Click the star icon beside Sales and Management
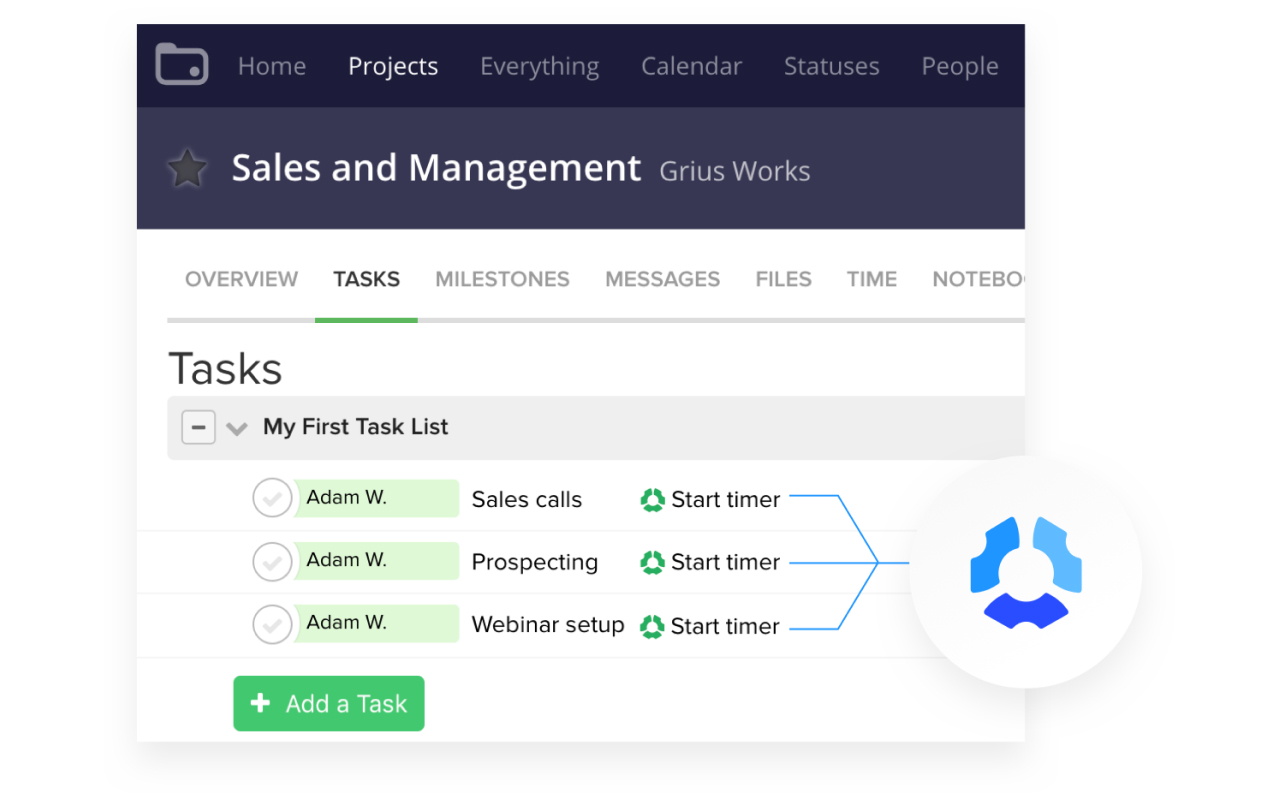This screenshot has height=800, width=1280. click(187, 167)
